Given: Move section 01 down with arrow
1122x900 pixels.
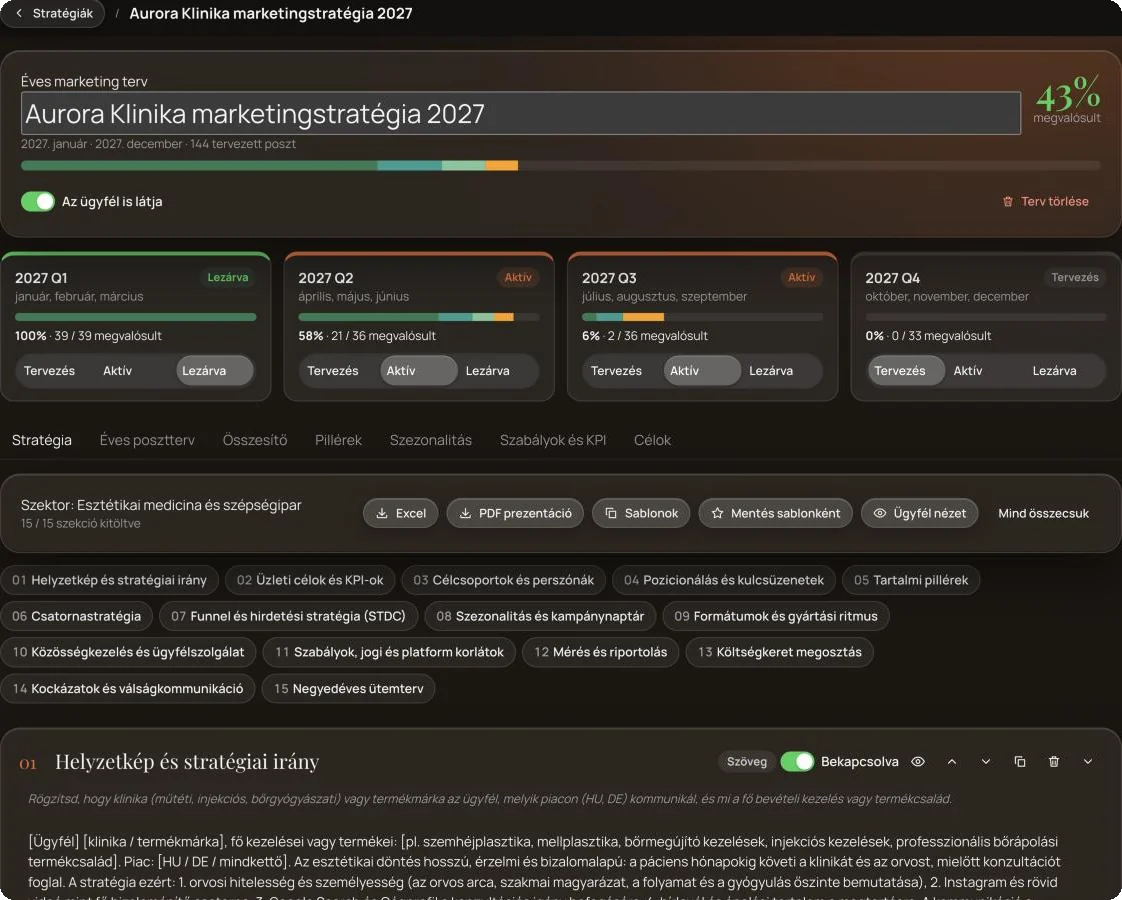Looking at the screenshot, I should pyautogui.click(x=986, y=762).
